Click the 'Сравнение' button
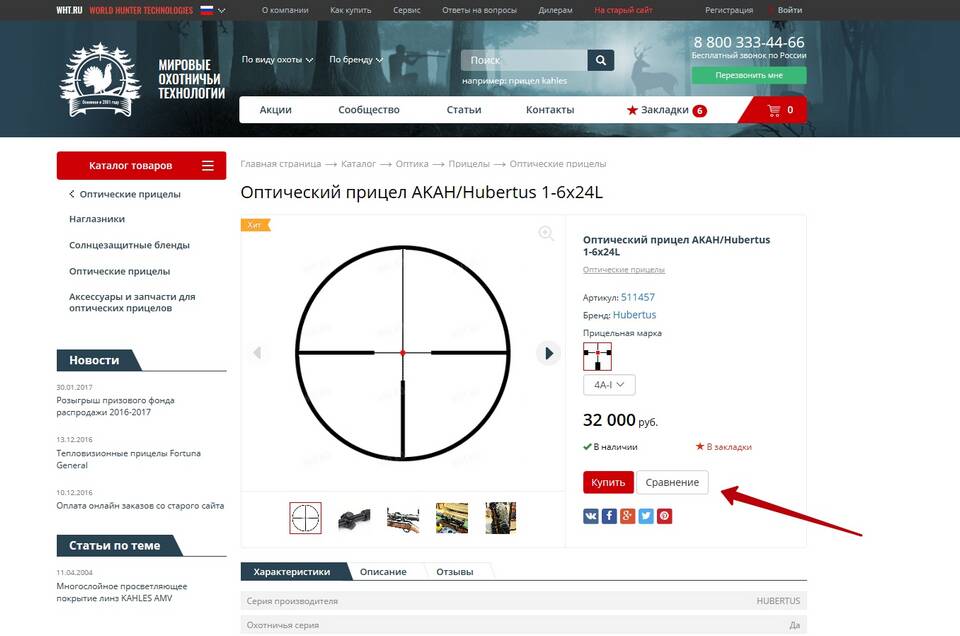Screen dimensions: 960x636 coord(672,482)
